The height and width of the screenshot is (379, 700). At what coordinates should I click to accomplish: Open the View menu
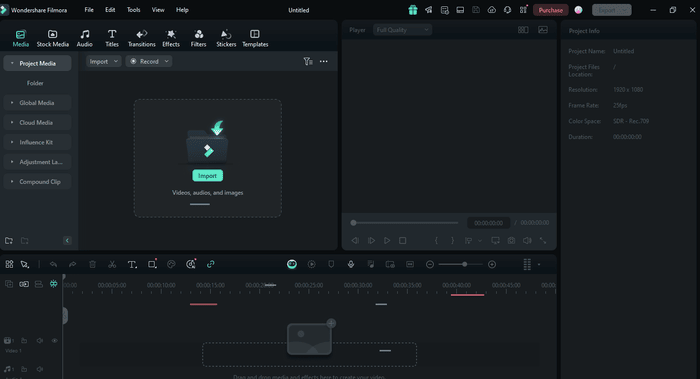pos(158,10)
